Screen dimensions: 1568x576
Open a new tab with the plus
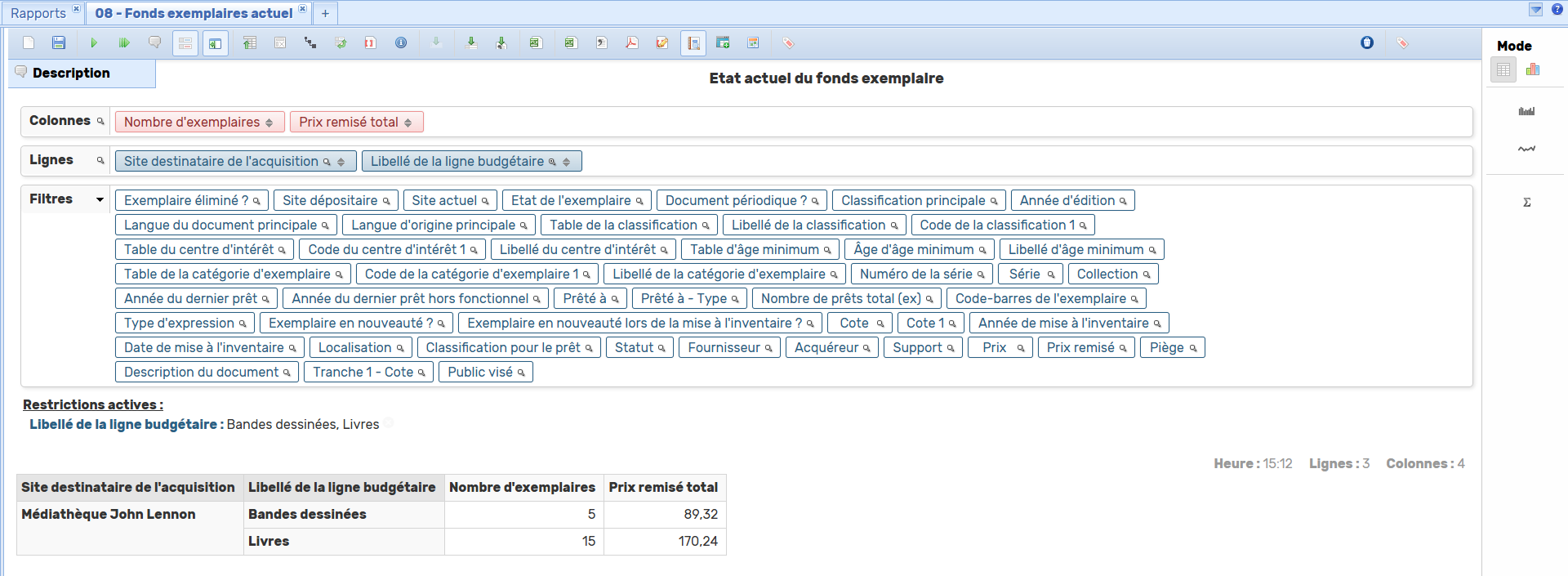point(325,13)
